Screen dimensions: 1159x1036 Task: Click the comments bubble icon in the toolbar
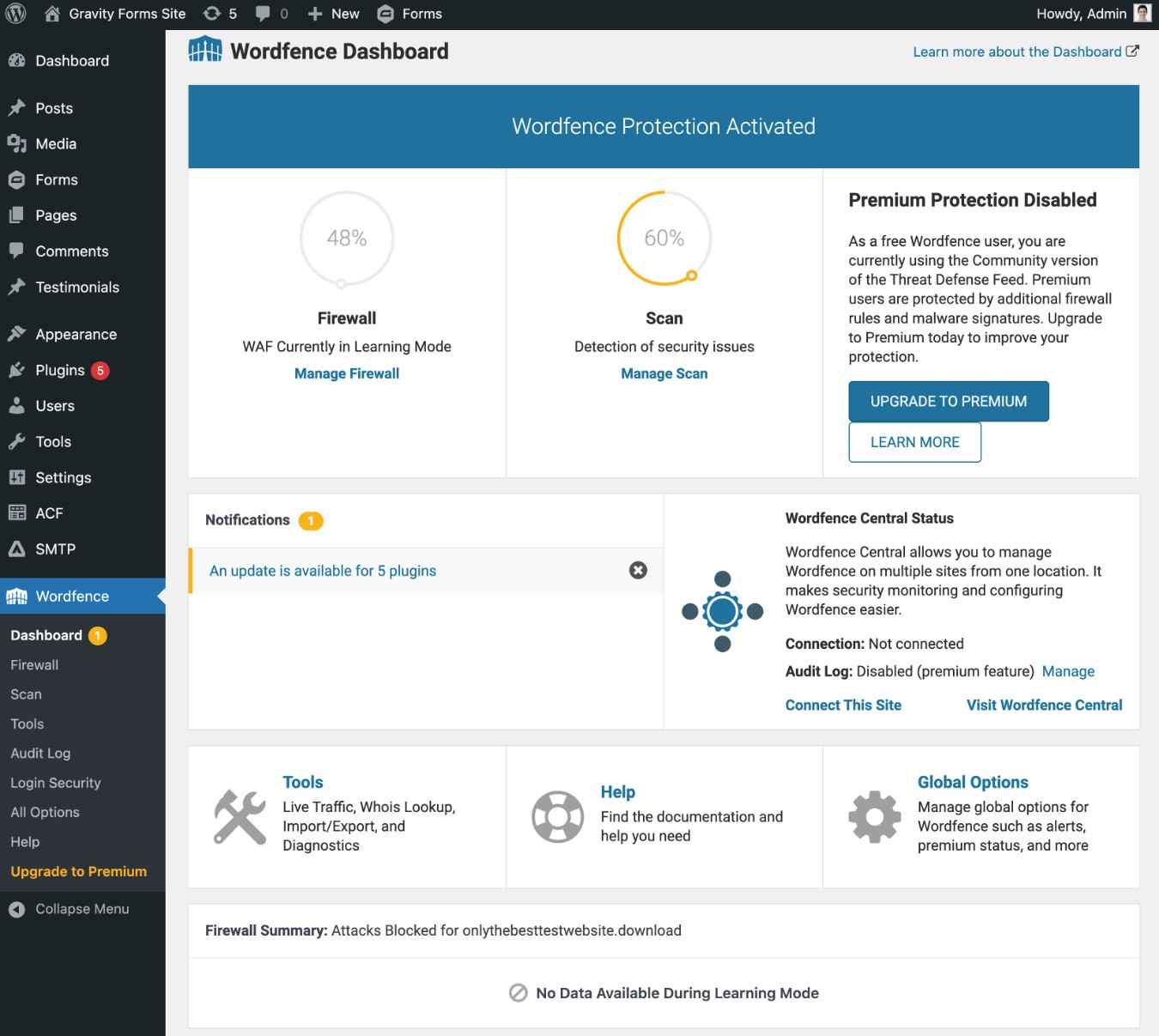point(262,13)
